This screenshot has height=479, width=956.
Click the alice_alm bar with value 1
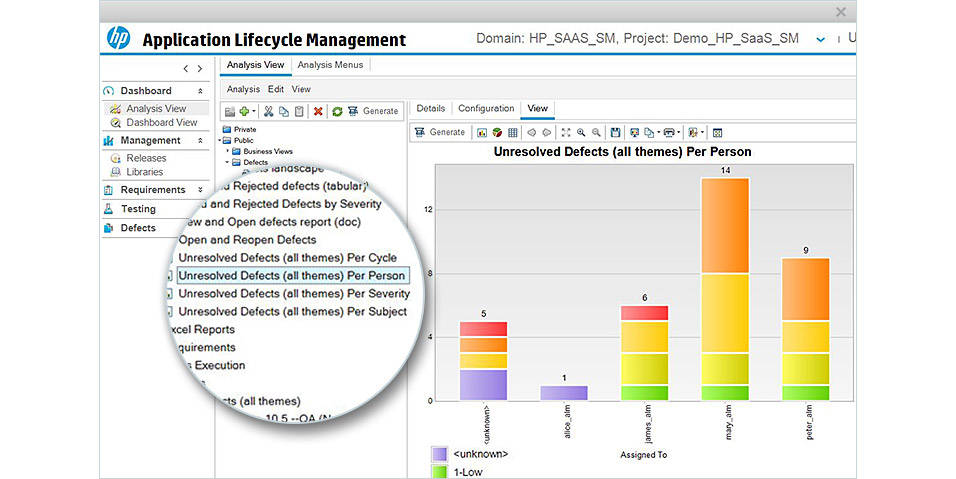pyautogui.click(x=564, y=392)
